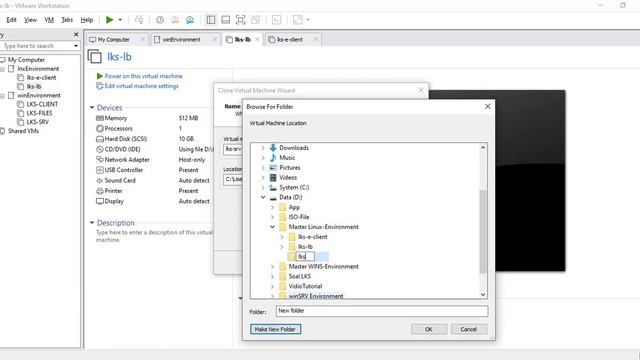Select the ISO-File folder
Viewport: 640px width, 360px height.
pos(299,217)
